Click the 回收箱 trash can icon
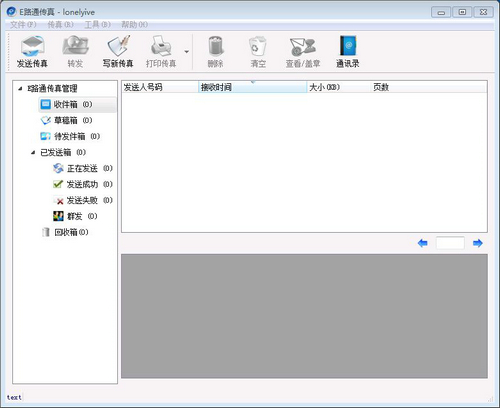 [46, 232]
